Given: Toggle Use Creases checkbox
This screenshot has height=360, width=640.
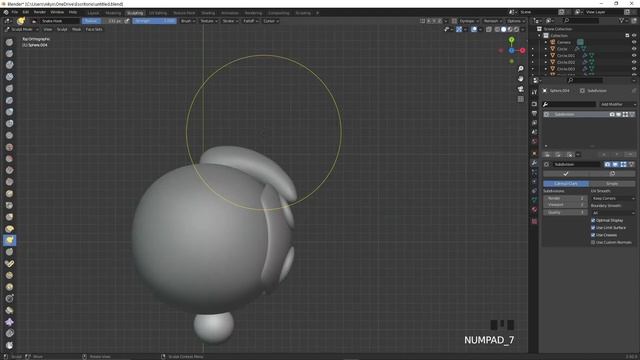Looking at the screenshot, I should point(593,235).
